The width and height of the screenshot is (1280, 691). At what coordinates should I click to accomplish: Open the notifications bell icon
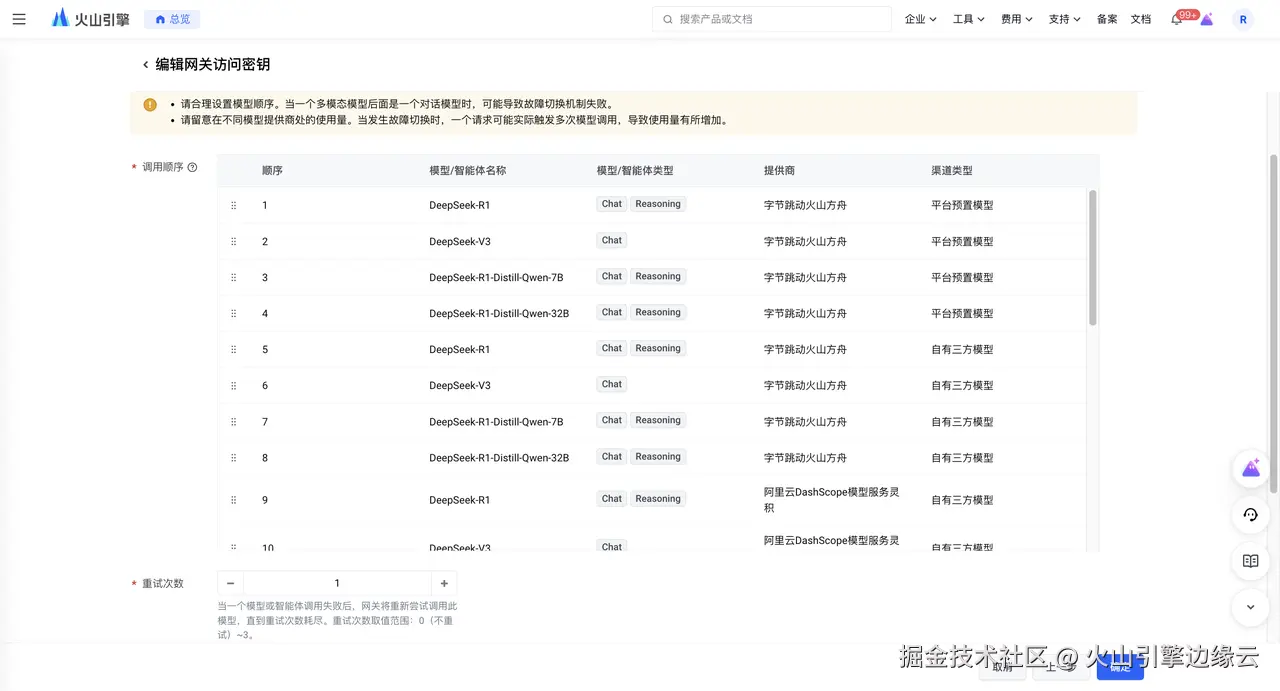point(1177,20)
